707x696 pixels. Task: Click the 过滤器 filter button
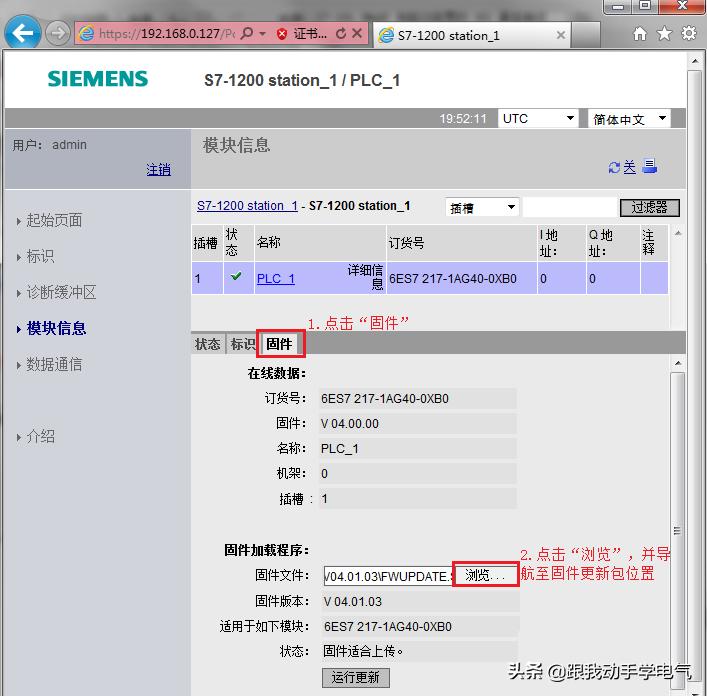(649, 207)
